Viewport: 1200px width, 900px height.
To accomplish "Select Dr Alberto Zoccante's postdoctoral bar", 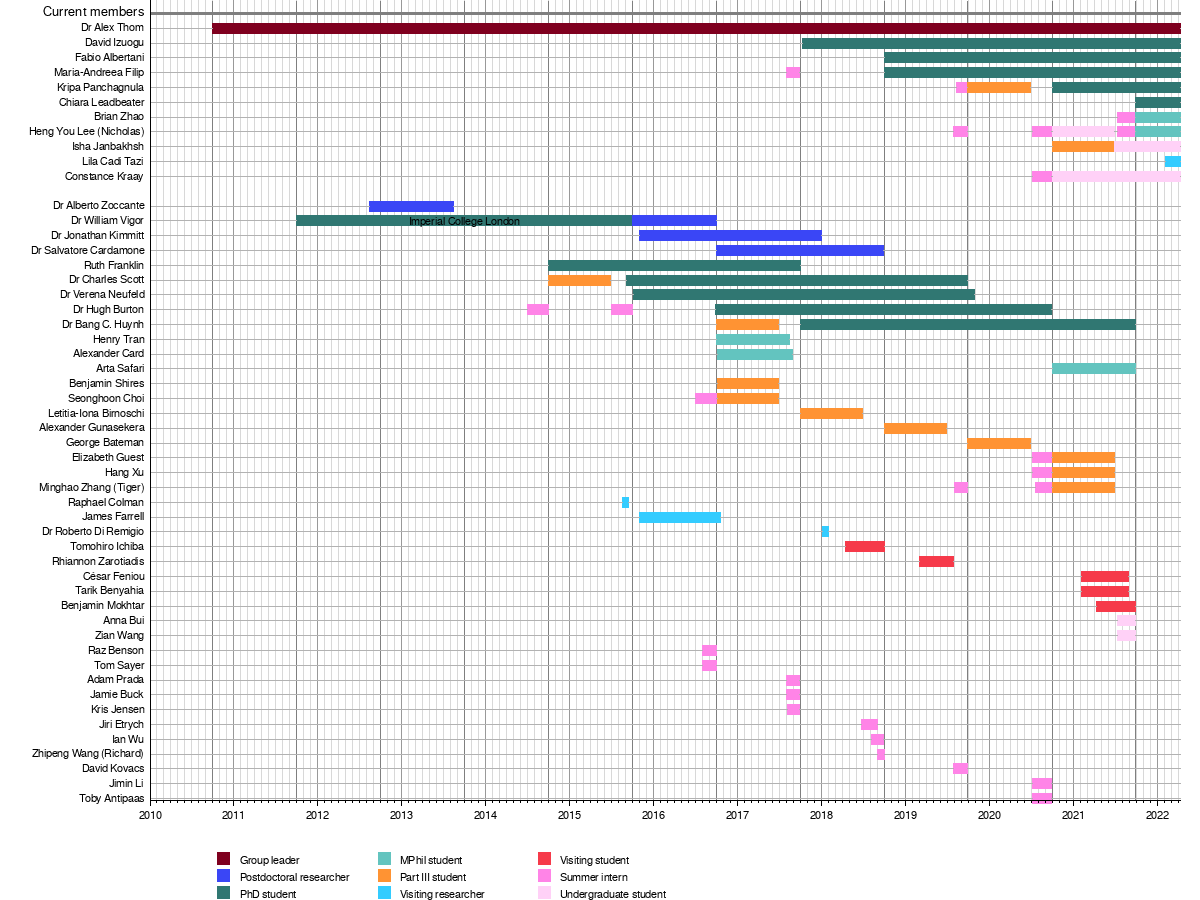I will (411, 206).
